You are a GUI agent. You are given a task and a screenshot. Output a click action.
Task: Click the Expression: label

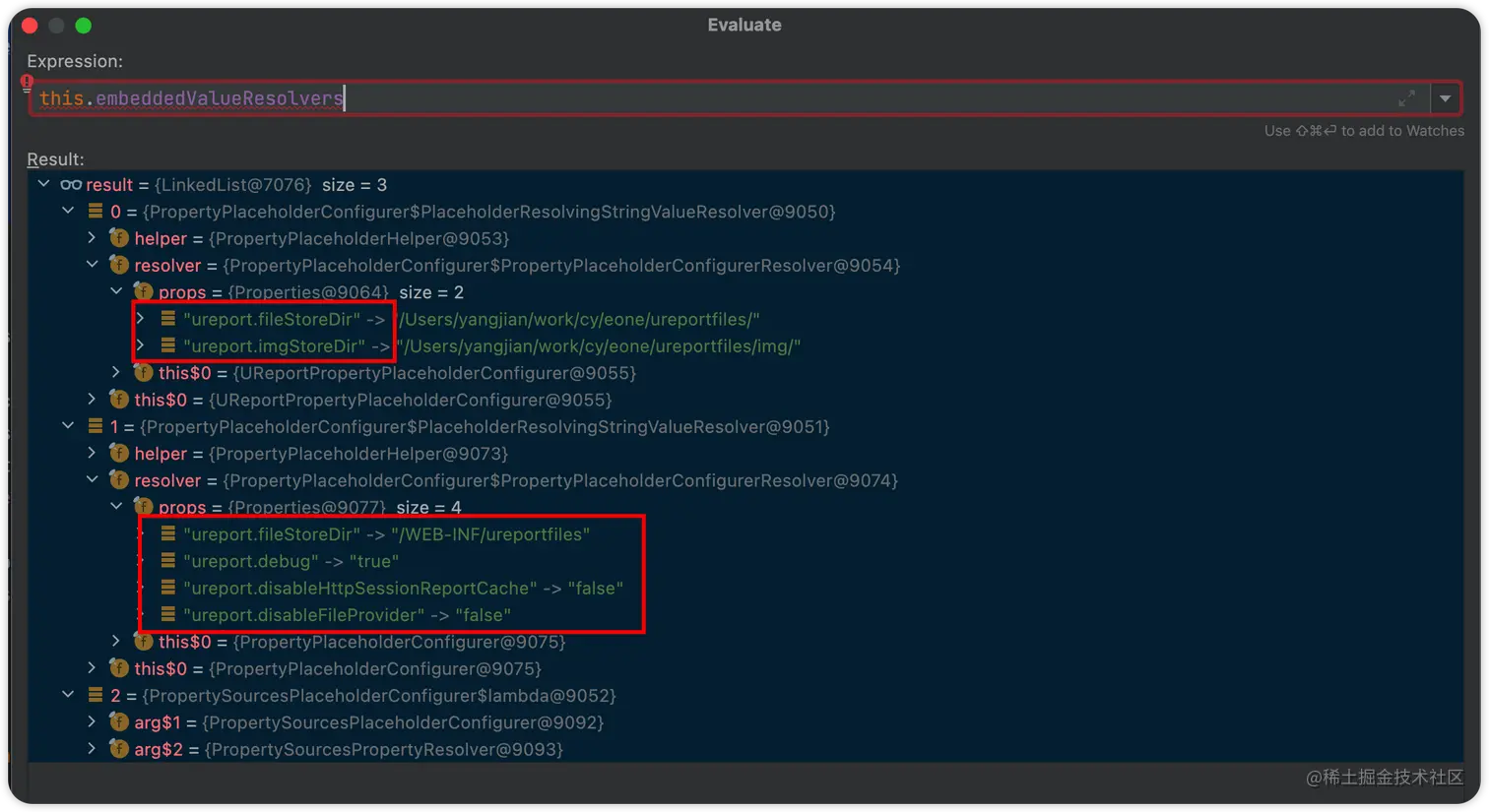coord(75,61)
